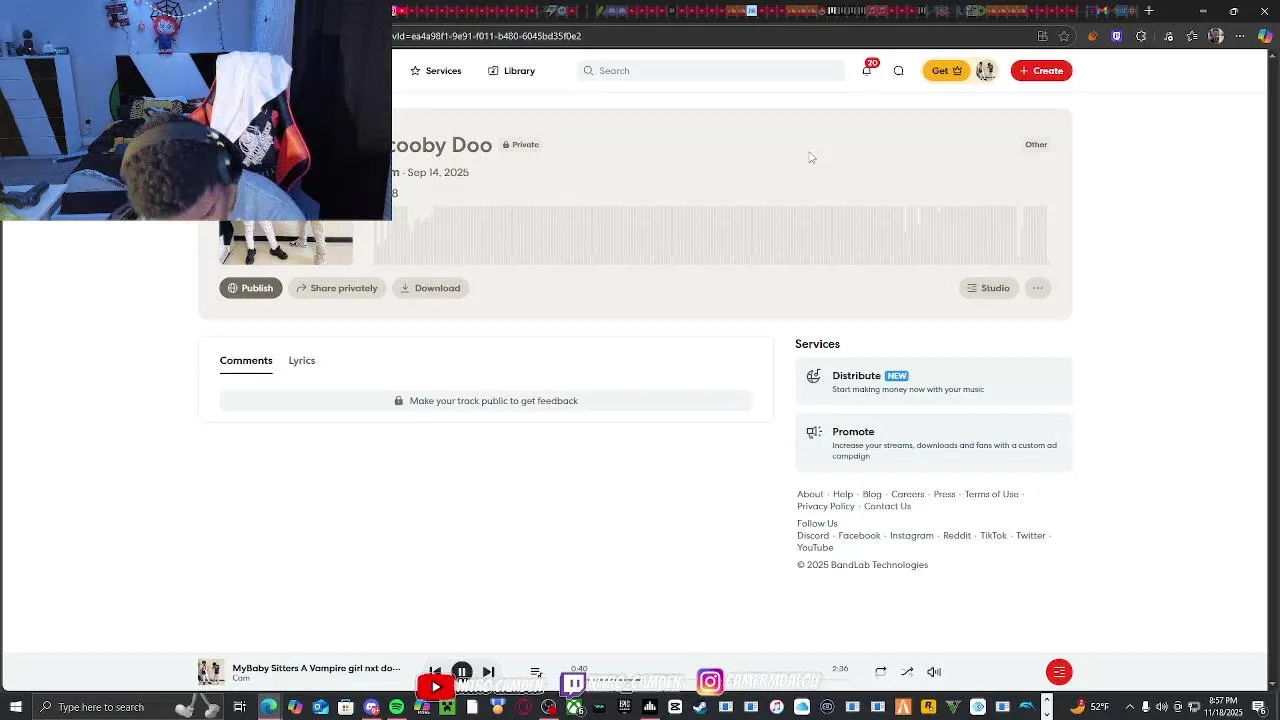
Task: Toggle shuffle in the bottom player
Action: coord(907,672)
